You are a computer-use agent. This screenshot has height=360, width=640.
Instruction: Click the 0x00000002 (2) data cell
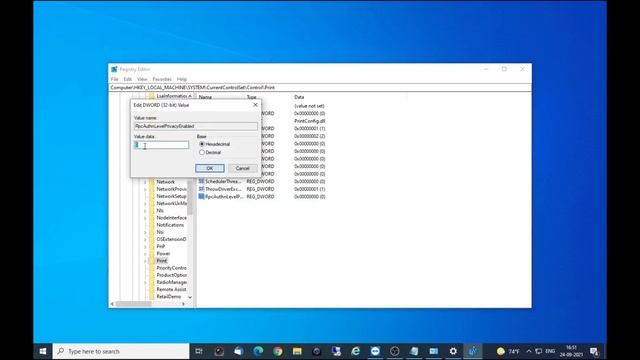point(309,136)
